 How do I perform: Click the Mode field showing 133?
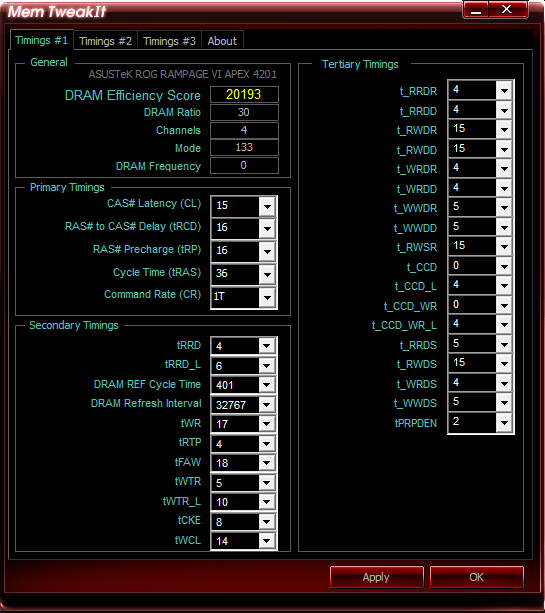[x=244, y=147]
